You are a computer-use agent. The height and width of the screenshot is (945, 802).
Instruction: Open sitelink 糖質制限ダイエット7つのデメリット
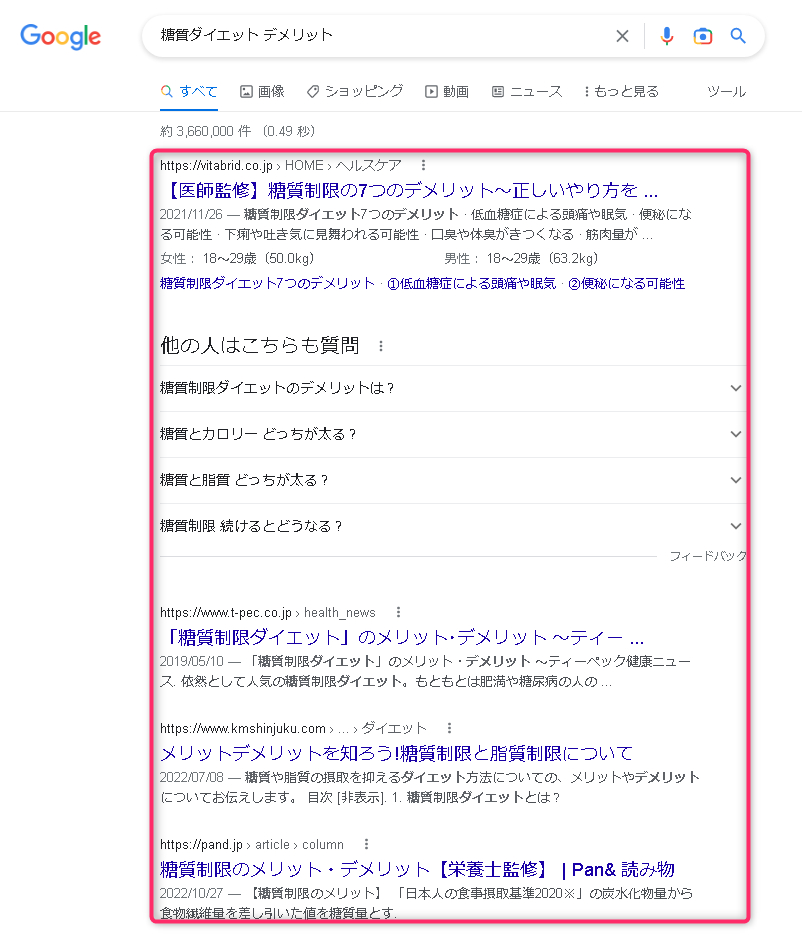tap(268, 283)
